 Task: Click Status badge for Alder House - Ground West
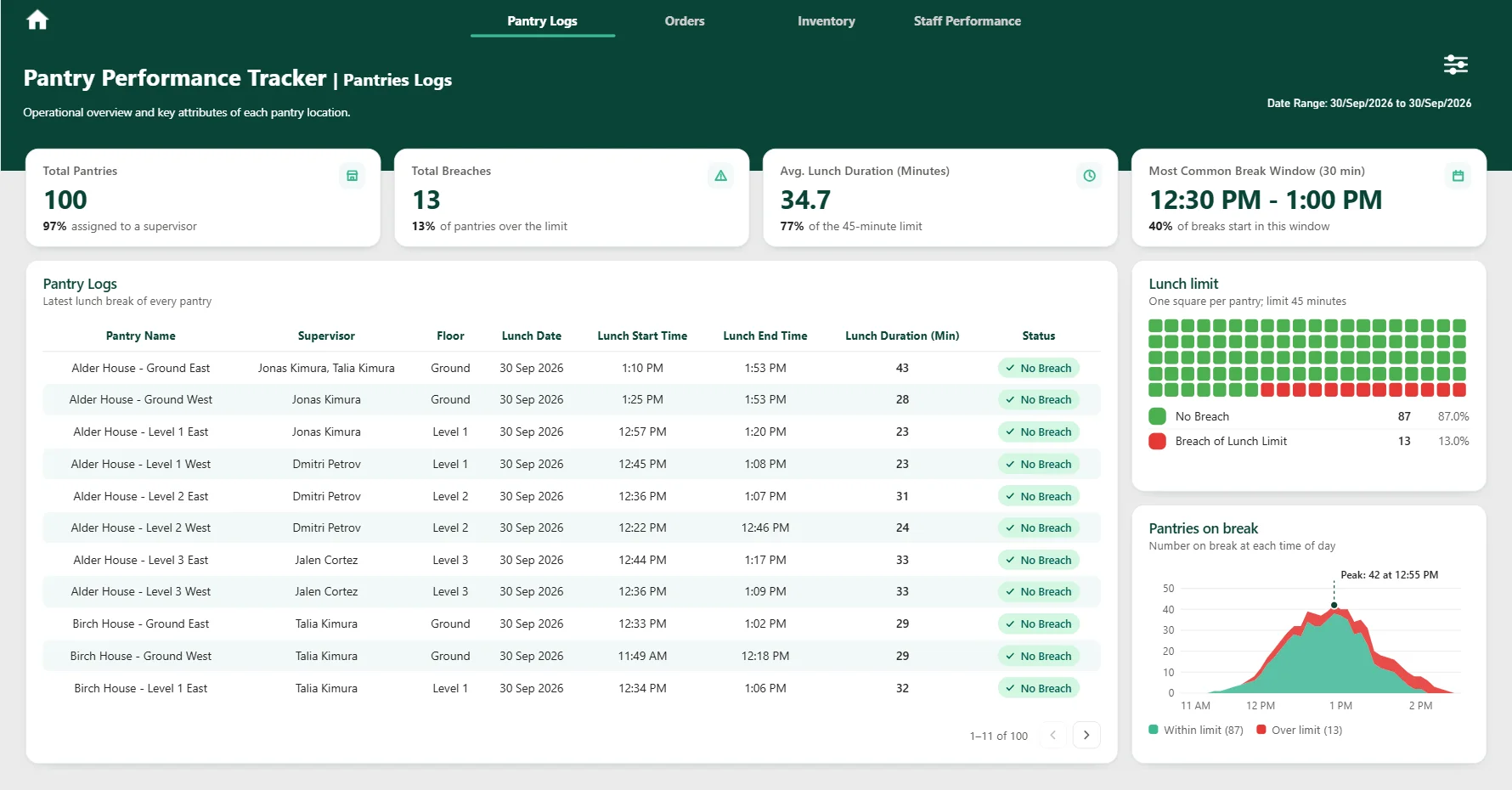(x=1039, y=399)
